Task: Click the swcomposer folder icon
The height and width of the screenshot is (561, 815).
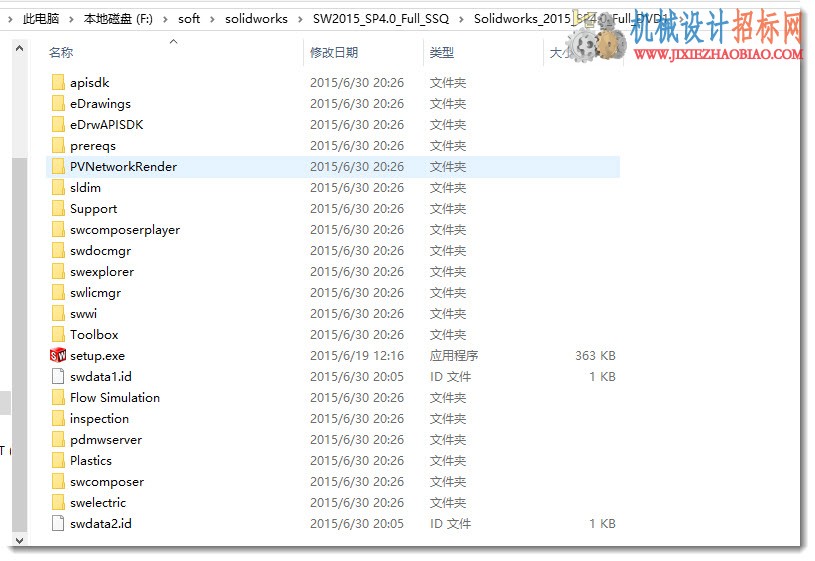Action: 58,481
